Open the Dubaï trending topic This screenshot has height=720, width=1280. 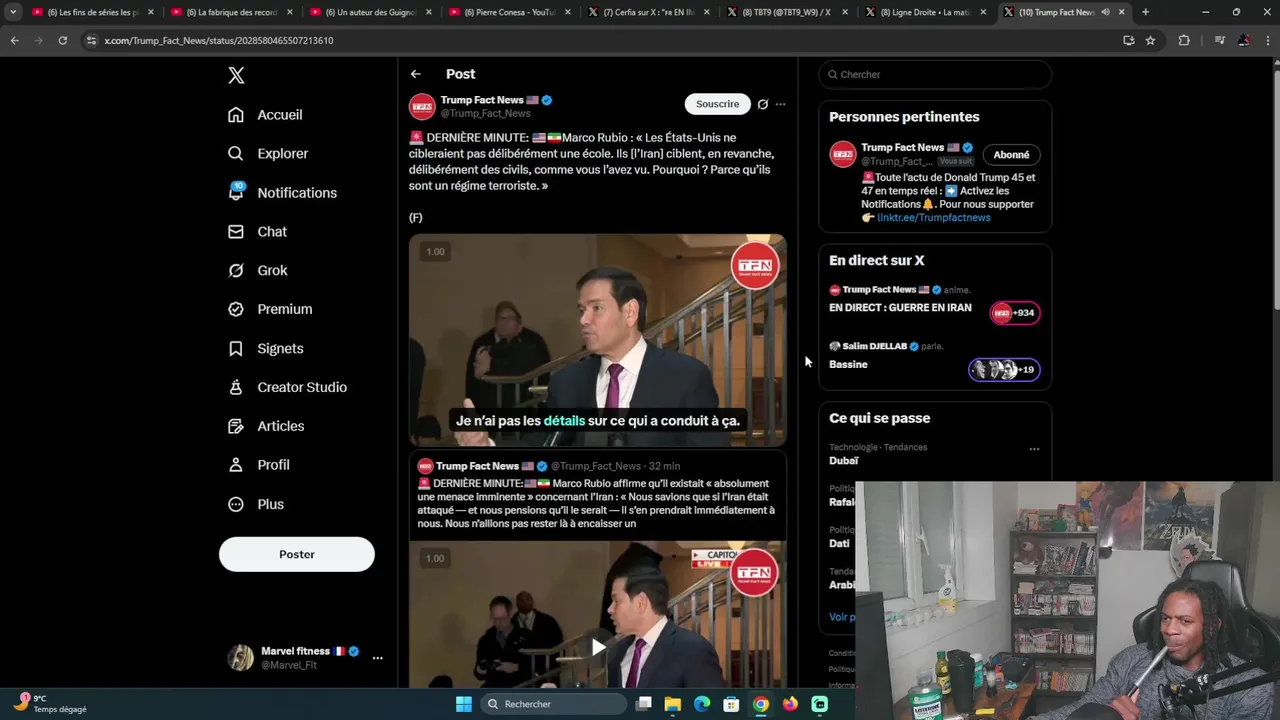[x=844, y=461]
